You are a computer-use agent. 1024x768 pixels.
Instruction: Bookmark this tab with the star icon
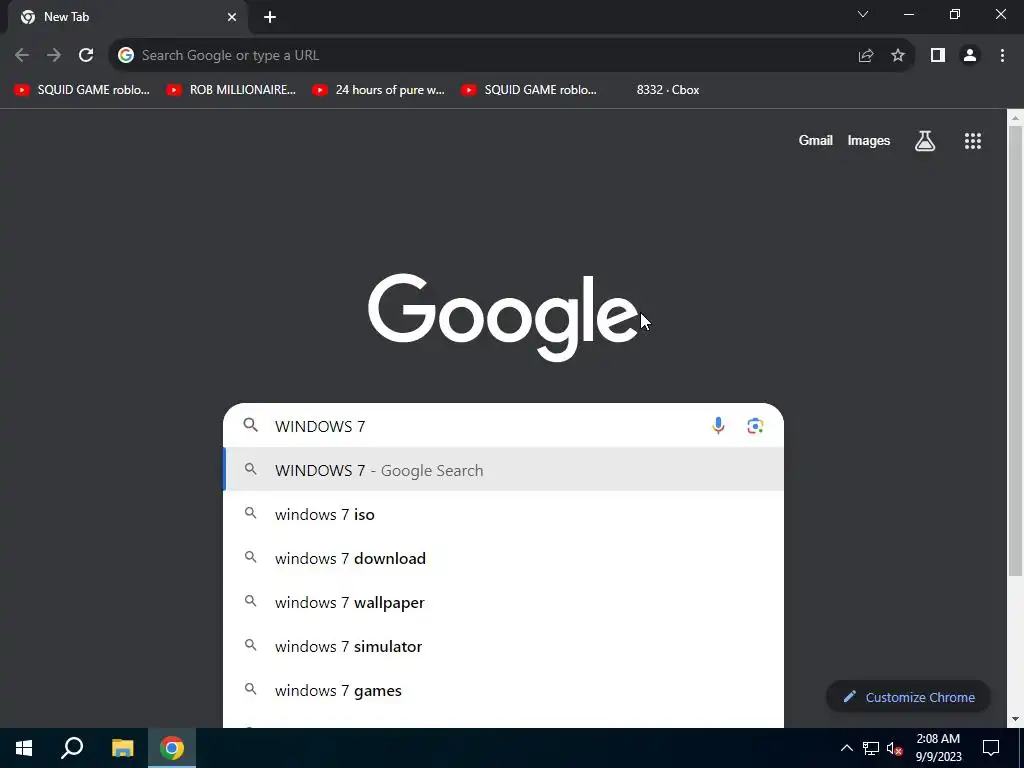point(898,56)
